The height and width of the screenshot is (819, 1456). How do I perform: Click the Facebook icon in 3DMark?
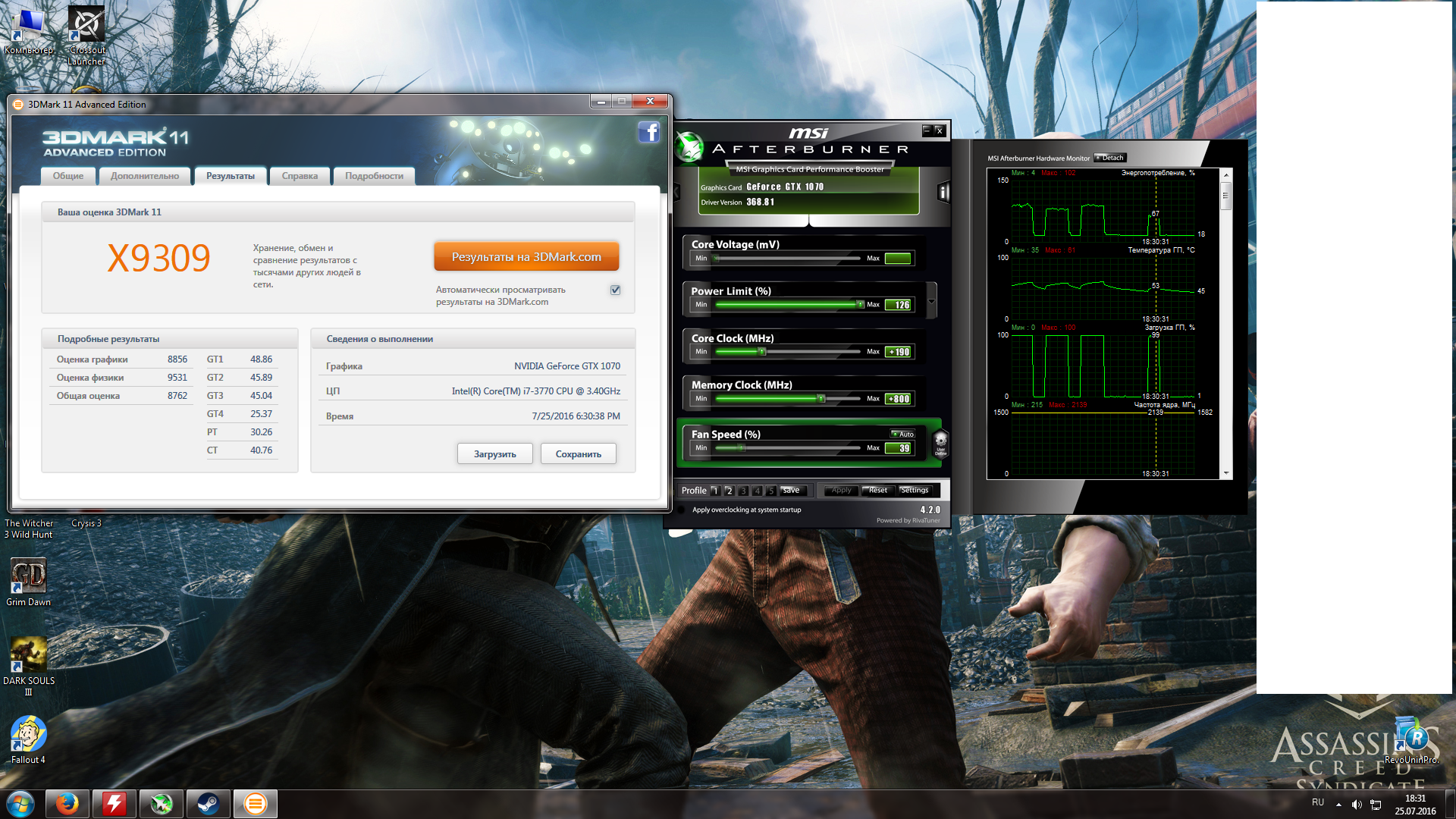[649, 133]
